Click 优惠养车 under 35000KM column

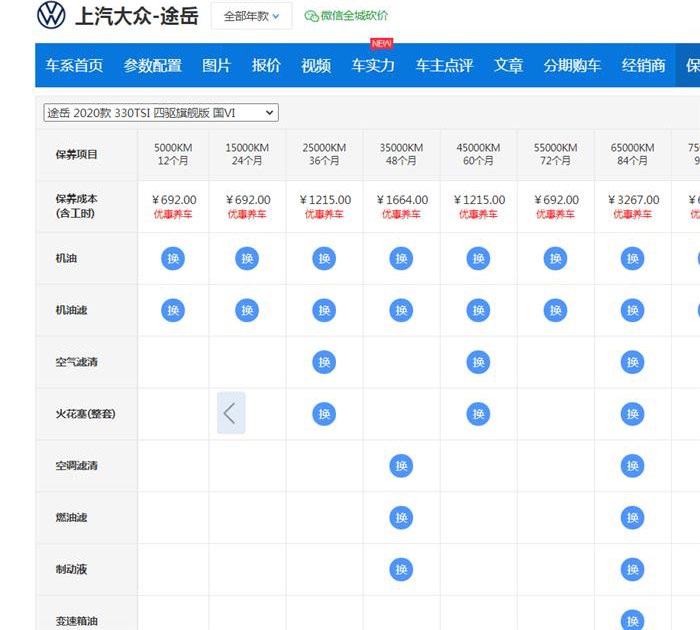(x=401, y=214)
